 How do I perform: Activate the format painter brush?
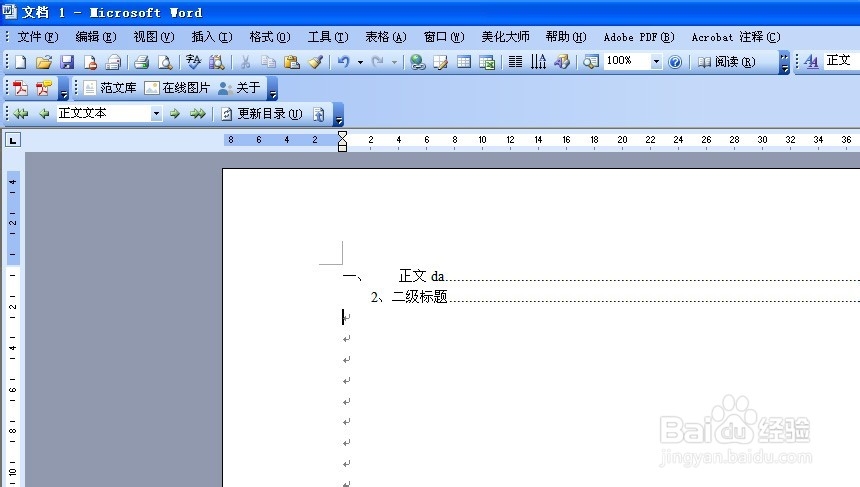click(x=315, y=61)
